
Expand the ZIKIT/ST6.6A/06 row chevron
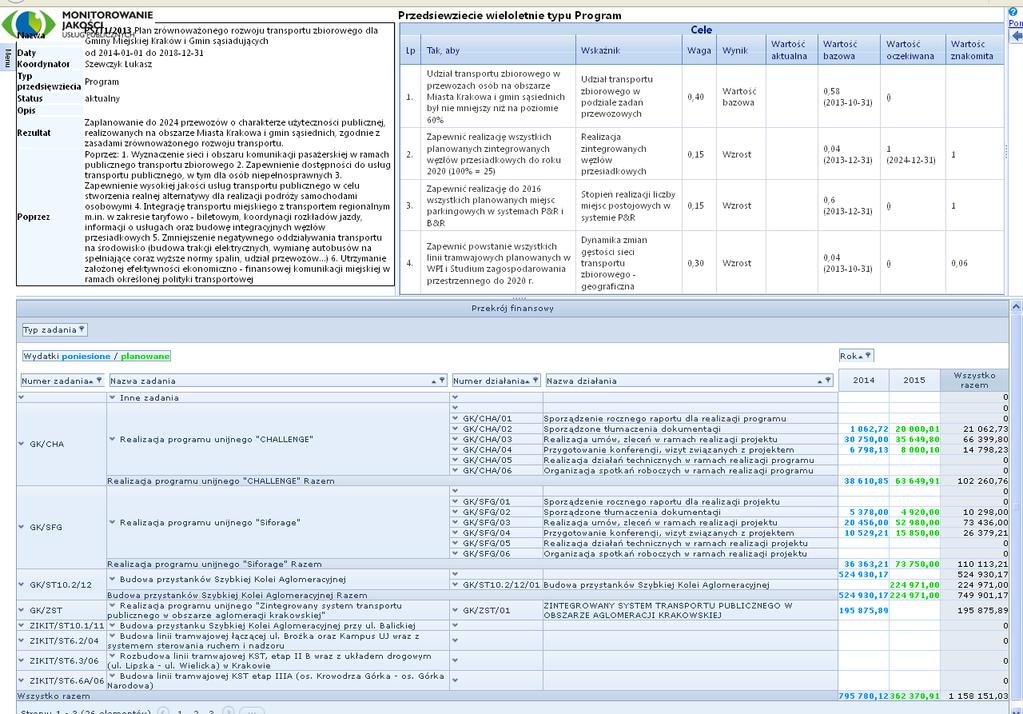(x=22, y=681)
